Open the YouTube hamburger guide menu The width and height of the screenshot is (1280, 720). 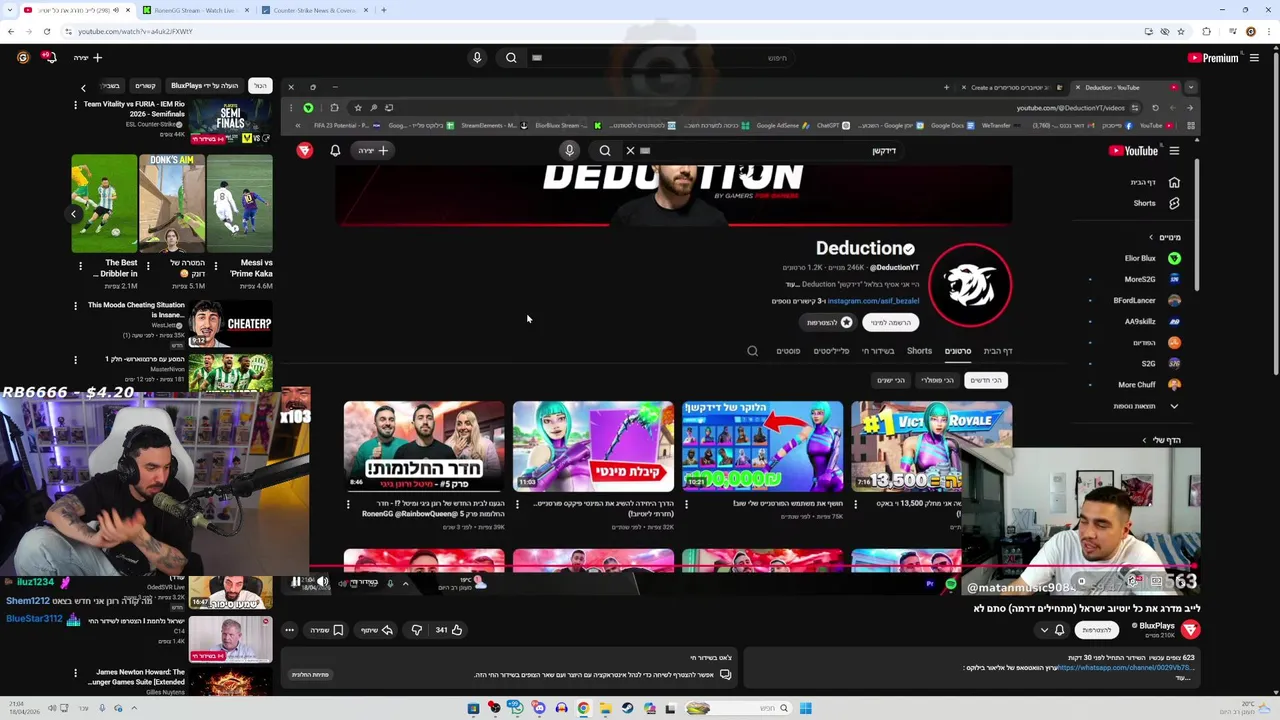click(1254, 58)
